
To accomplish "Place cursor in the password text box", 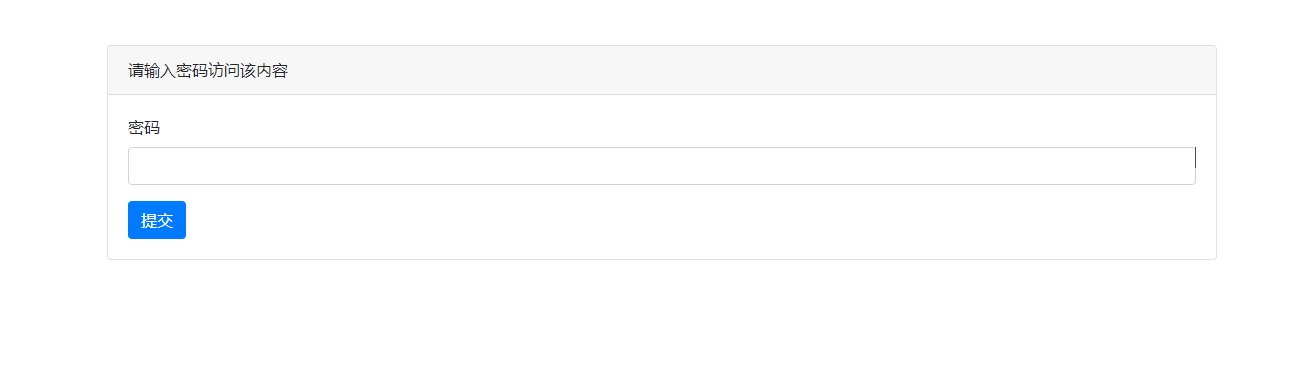I will (x=662, y=166).
